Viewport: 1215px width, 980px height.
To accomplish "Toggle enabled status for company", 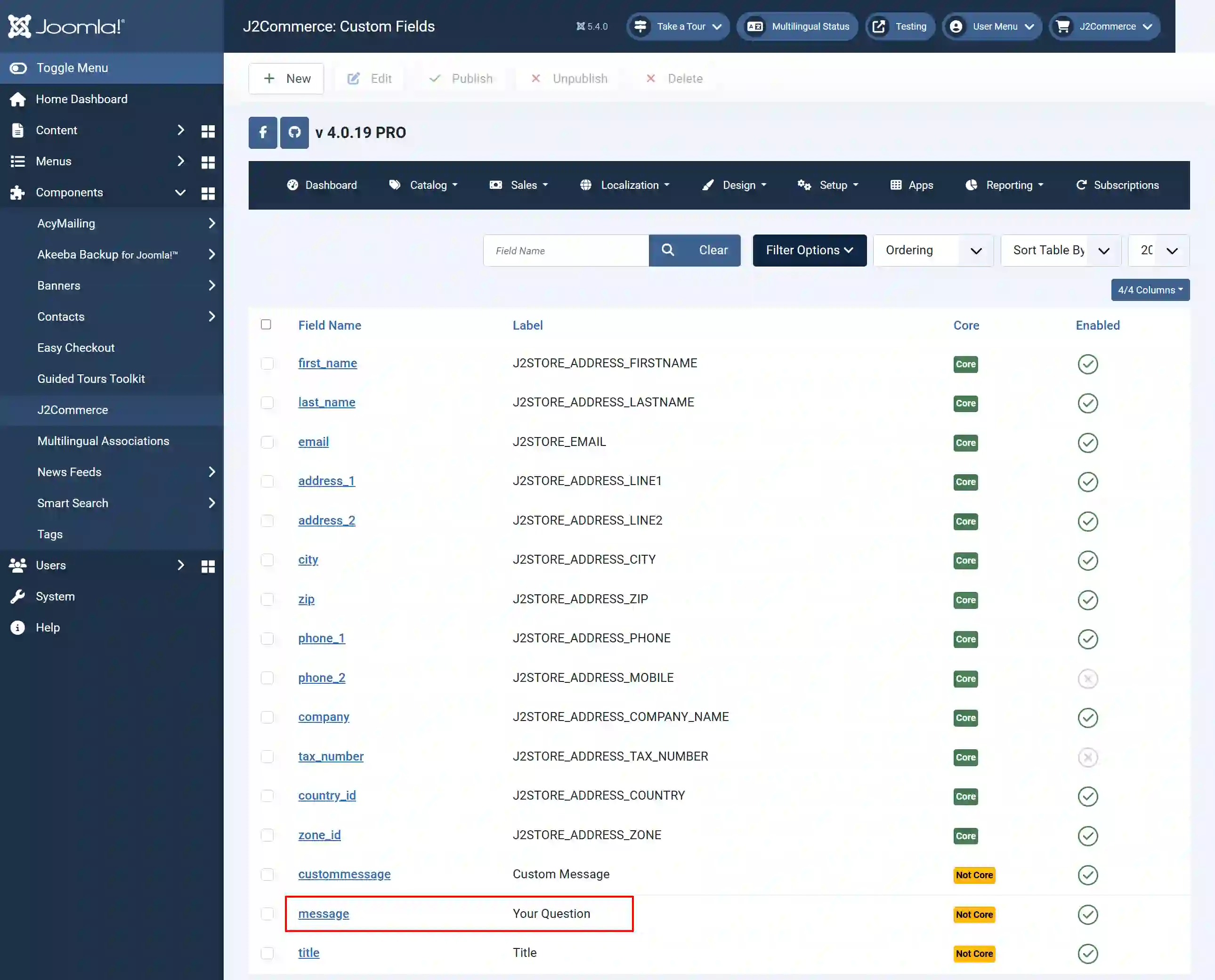I will click(1087, 718).
